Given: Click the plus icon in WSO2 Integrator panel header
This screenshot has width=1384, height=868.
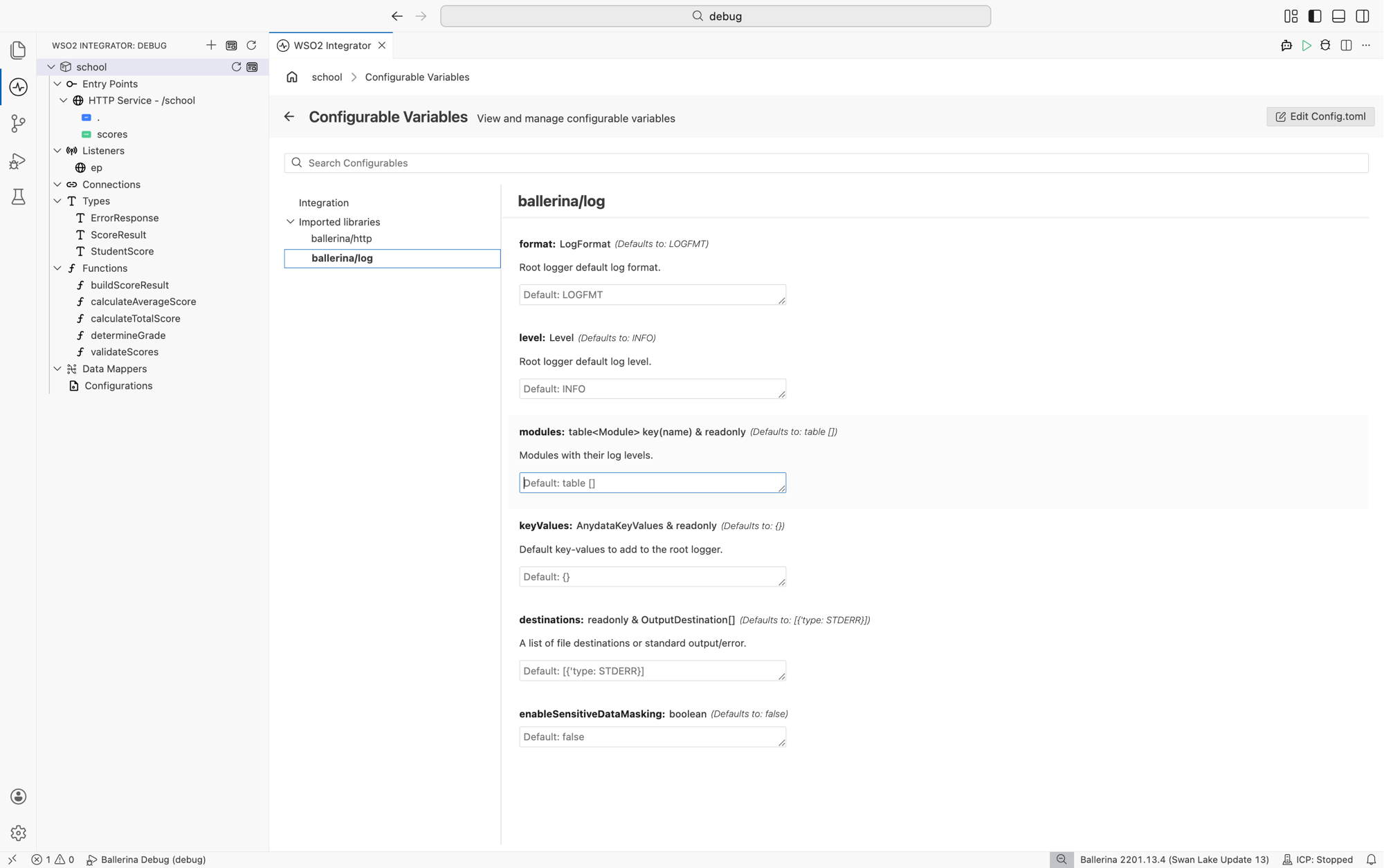Looking at the screenshot, I should 211,46.
